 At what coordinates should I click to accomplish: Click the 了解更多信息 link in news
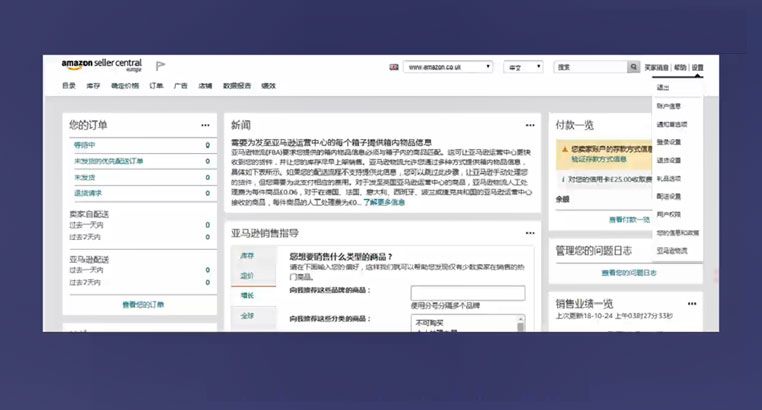pyautogui.click(x=384, y=202)
